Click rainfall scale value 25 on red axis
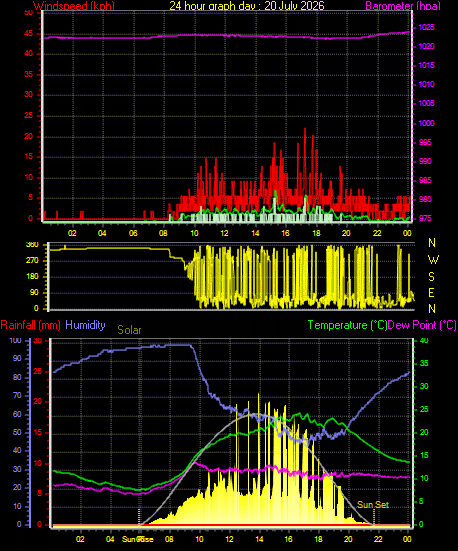Screen dimensions: 458x551 coord(37,371)
